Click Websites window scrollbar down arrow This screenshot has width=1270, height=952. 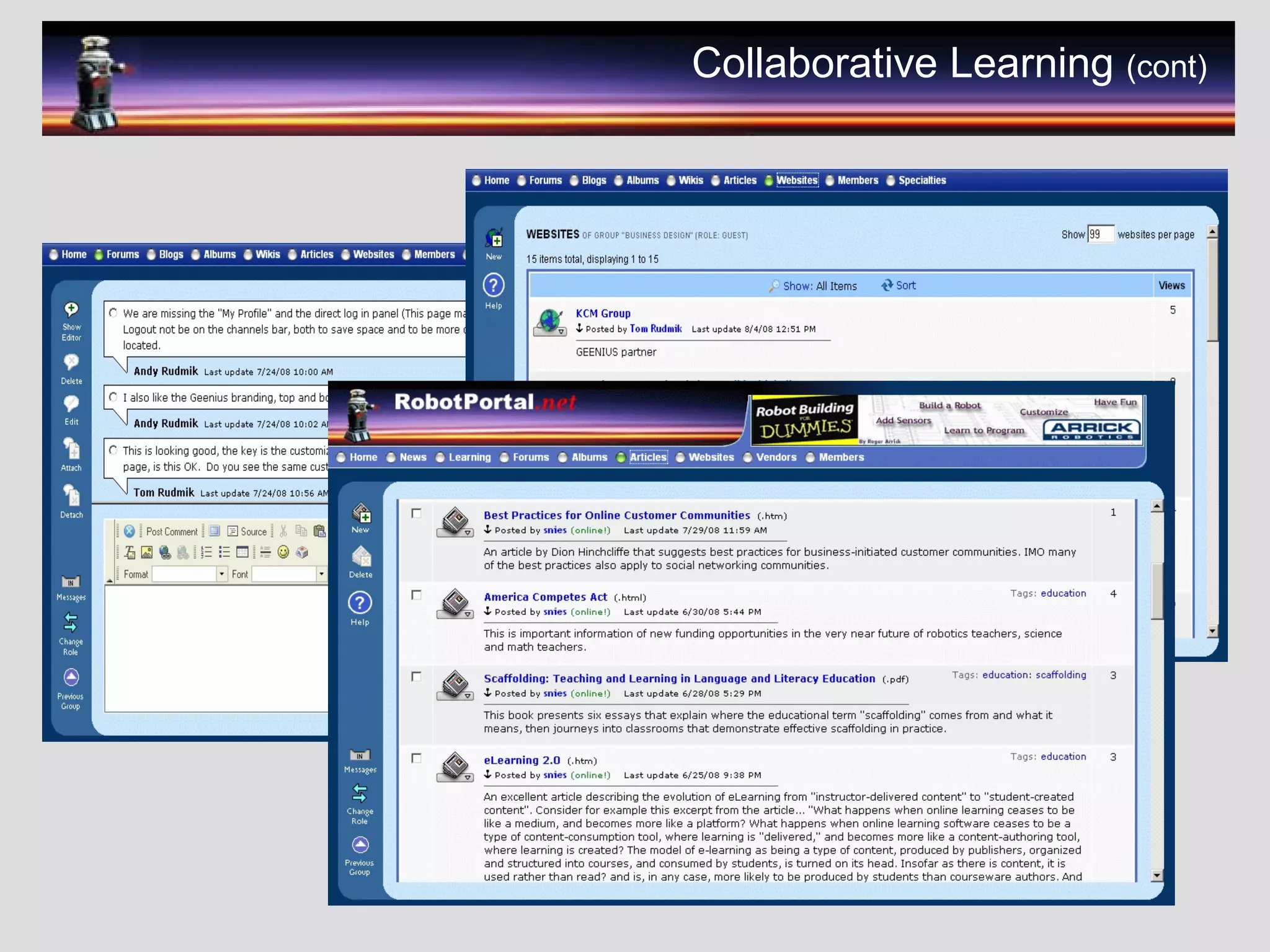[1212, 632]
